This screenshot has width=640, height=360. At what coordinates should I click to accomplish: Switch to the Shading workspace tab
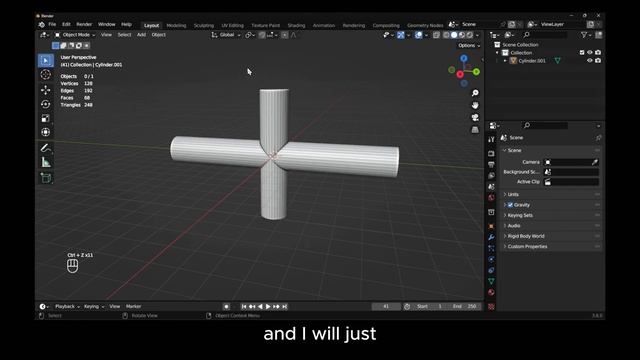point(296,25)
